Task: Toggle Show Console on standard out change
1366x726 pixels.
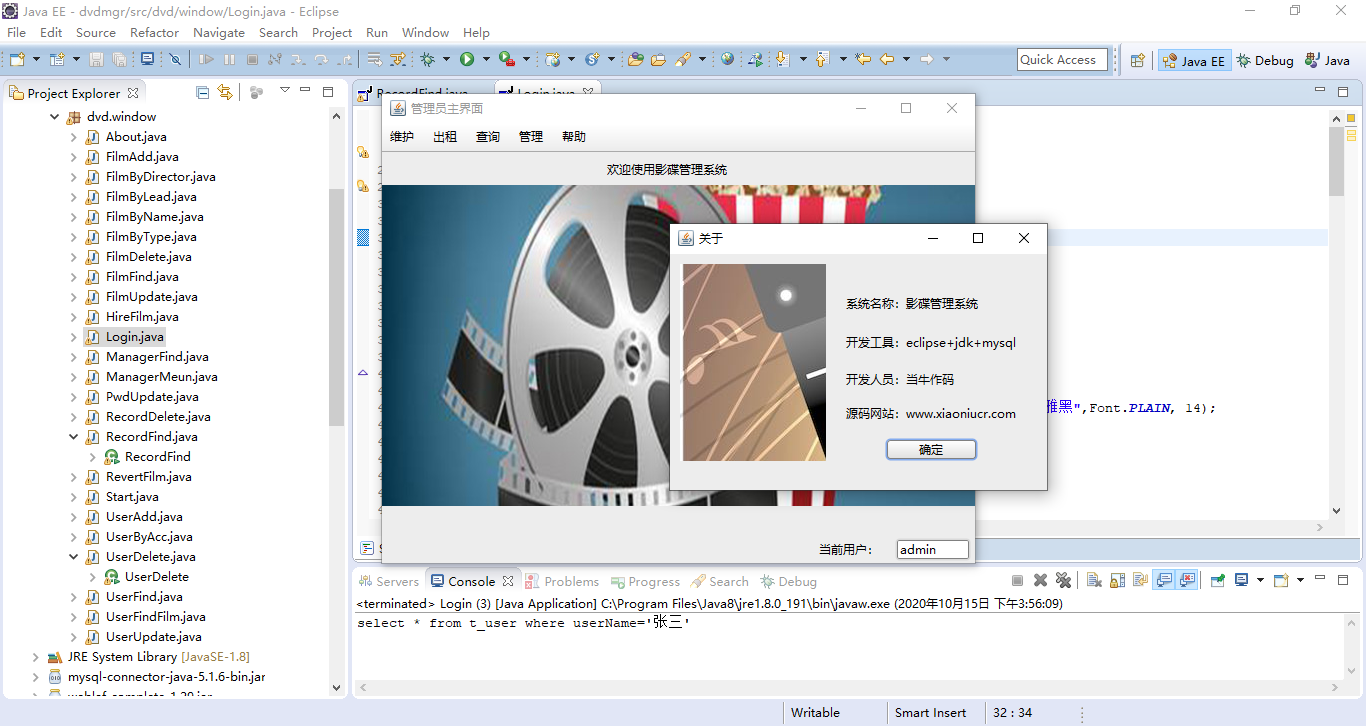Action: point(1163,580)
